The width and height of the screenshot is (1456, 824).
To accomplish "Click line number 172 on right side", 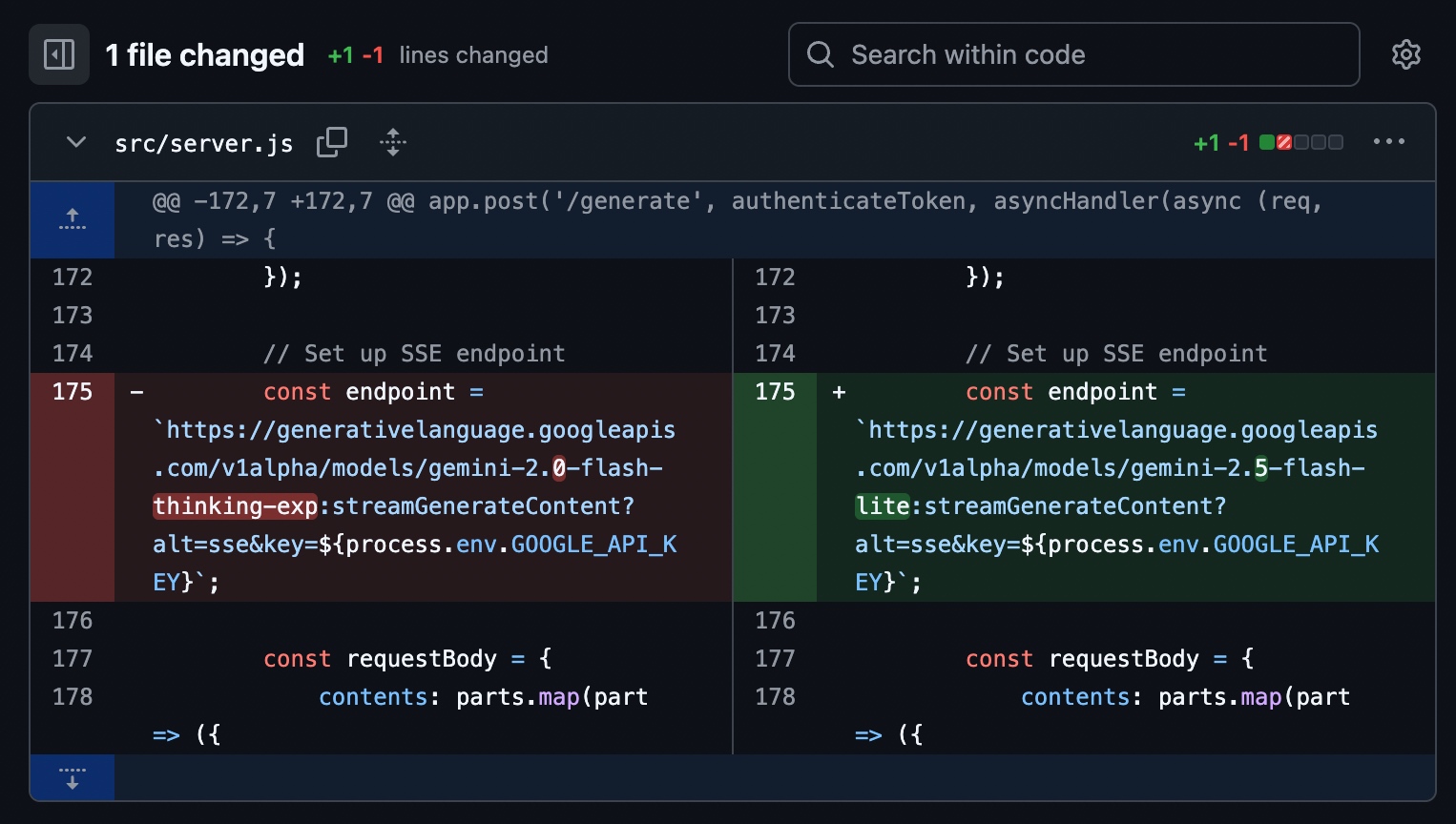I will tap(775, 278).
